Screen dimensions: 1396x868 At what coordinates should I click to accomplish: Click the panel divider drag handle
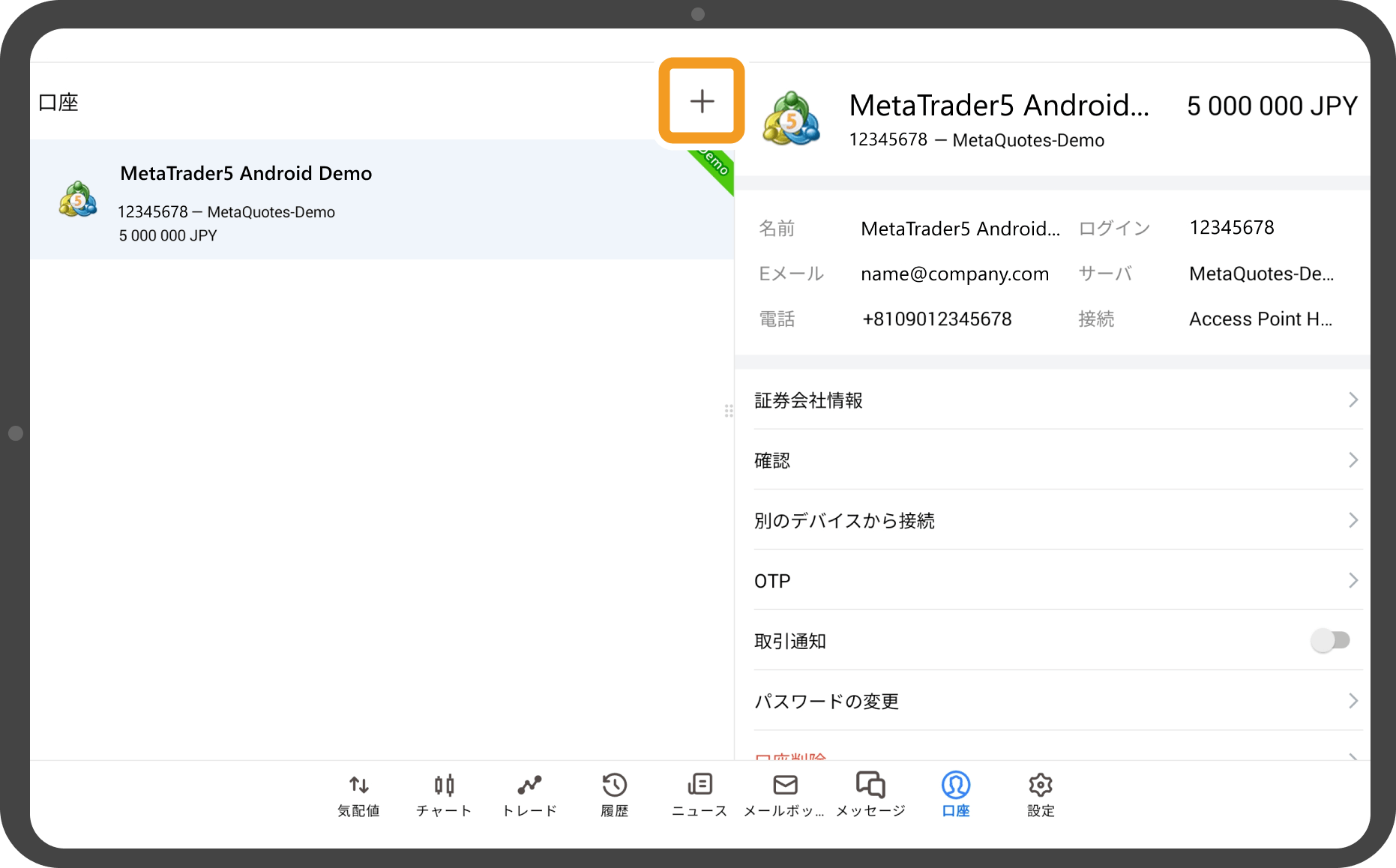tap(729, 411)
